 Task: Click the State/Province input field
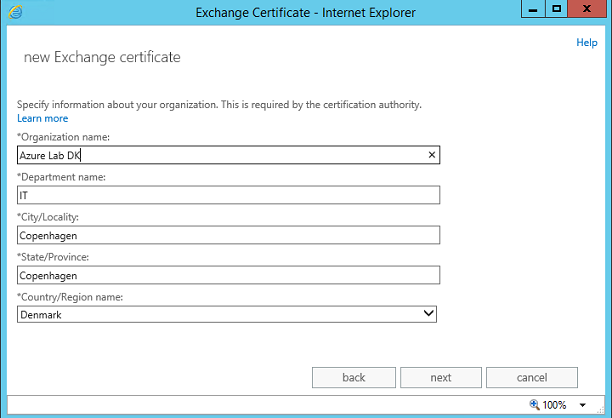[x=228, y=275]
